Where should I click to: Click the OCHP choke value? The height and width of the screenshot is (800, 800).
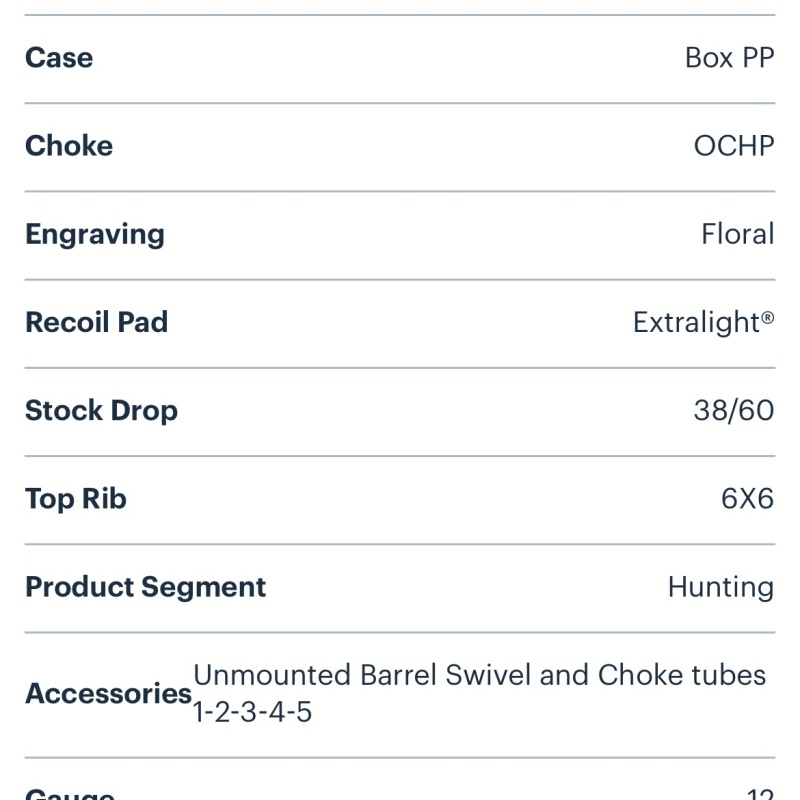[x=734, y=146]
